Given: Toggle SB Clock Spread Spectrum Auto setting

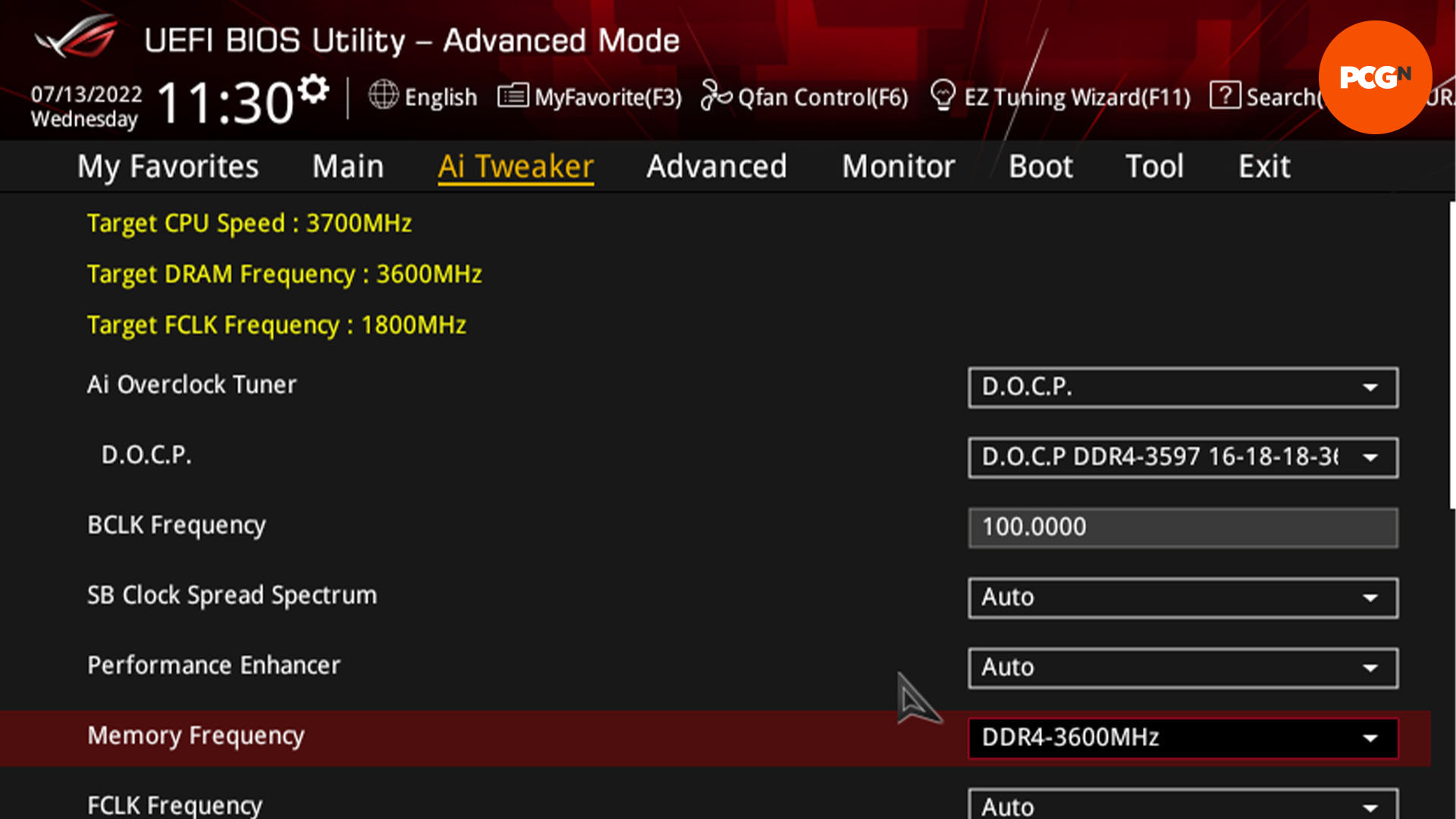Looking at the screenshot, I should point(1181,597).
